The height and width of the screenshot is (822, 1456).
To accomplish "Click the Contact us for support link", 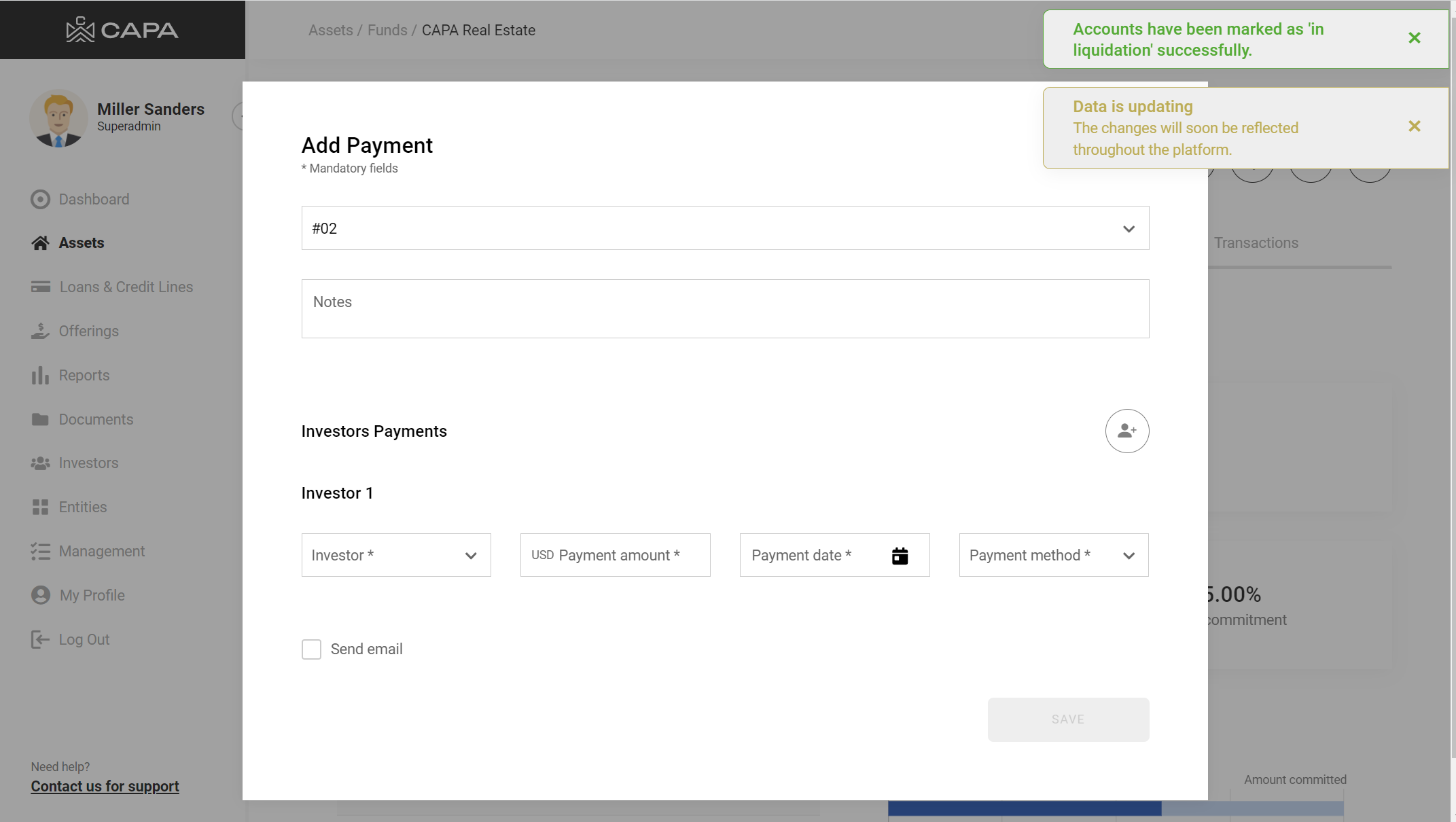I will (105, 786).
